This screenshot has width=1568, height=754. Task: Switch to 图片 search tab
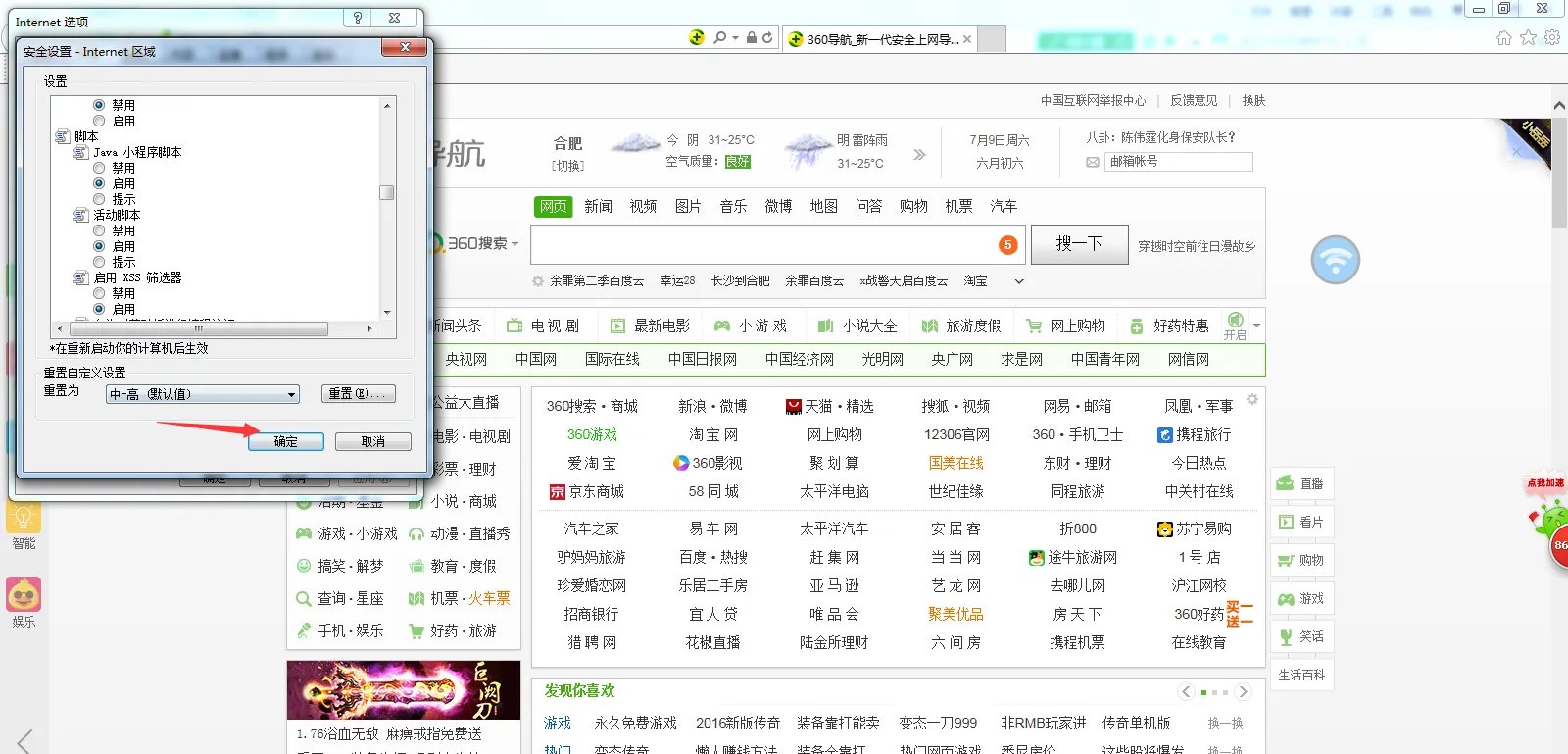(688, 206)
